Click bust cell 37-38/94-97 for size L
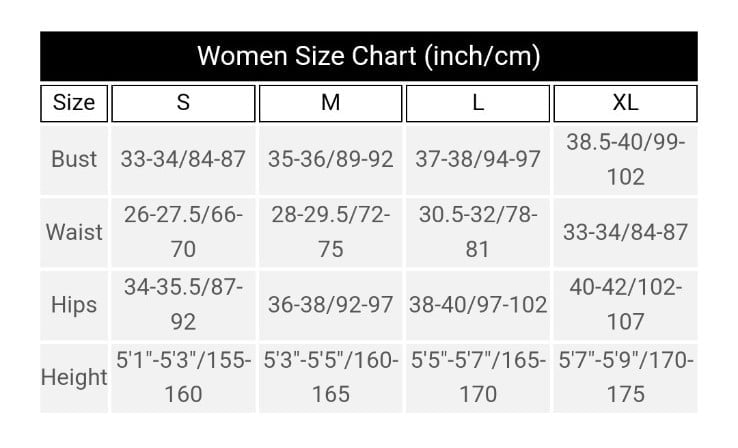This screenshot has width=738, height=448. 478,160
